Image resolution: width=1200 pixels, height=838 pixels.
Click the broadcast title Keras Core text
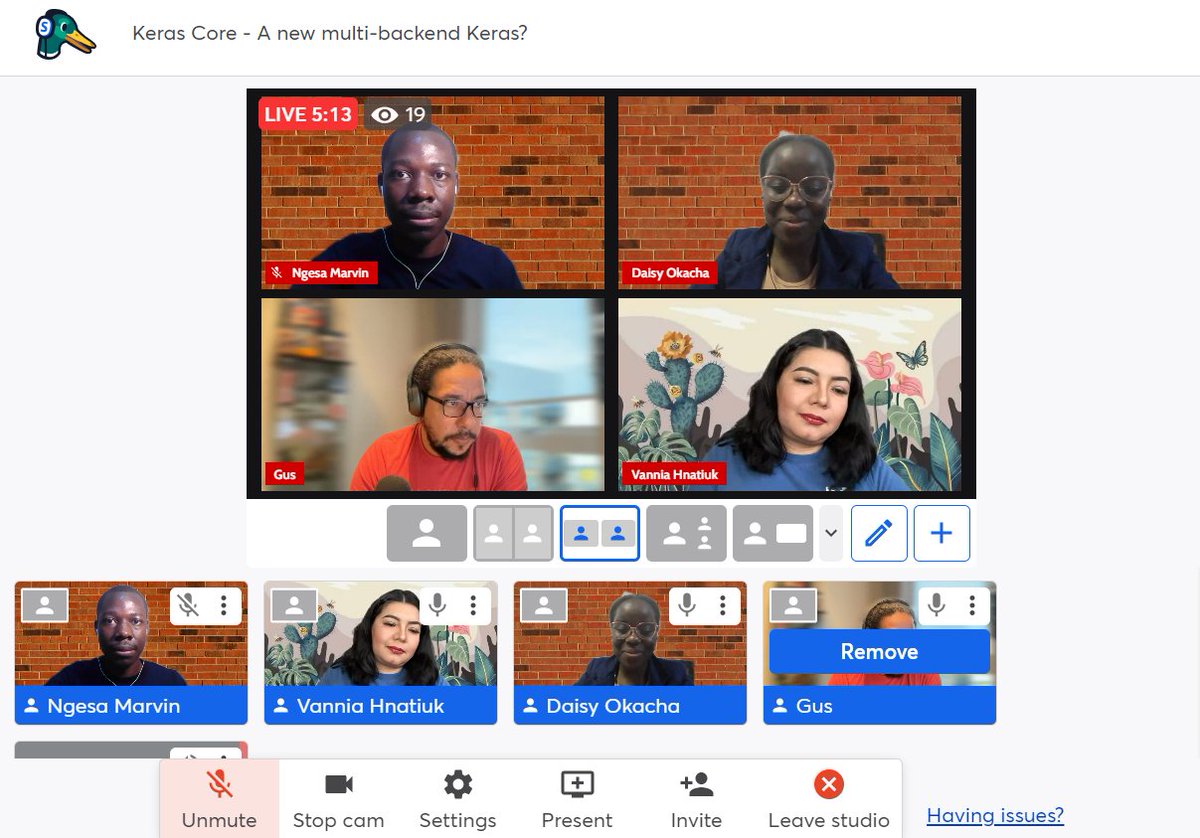pos(330,33)
